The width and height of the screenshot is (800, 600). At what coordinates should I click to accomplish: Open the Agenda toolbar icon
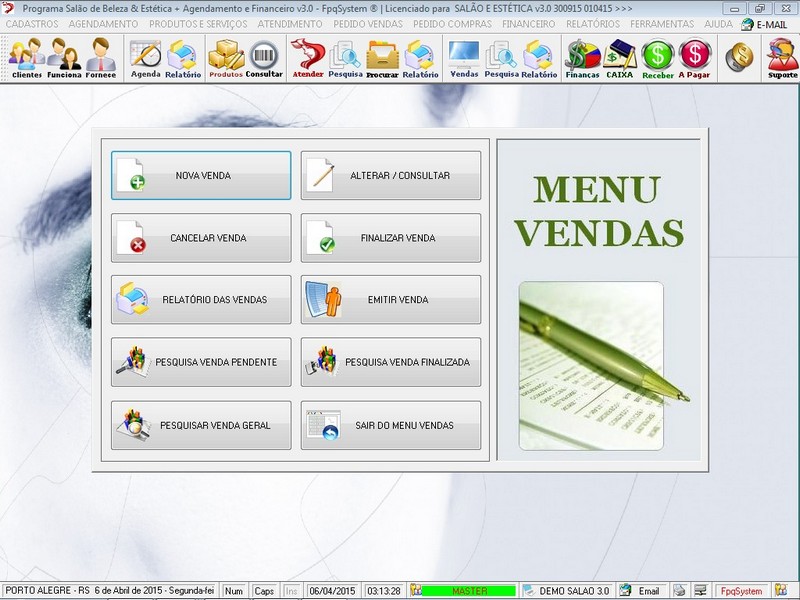[145, 59]
